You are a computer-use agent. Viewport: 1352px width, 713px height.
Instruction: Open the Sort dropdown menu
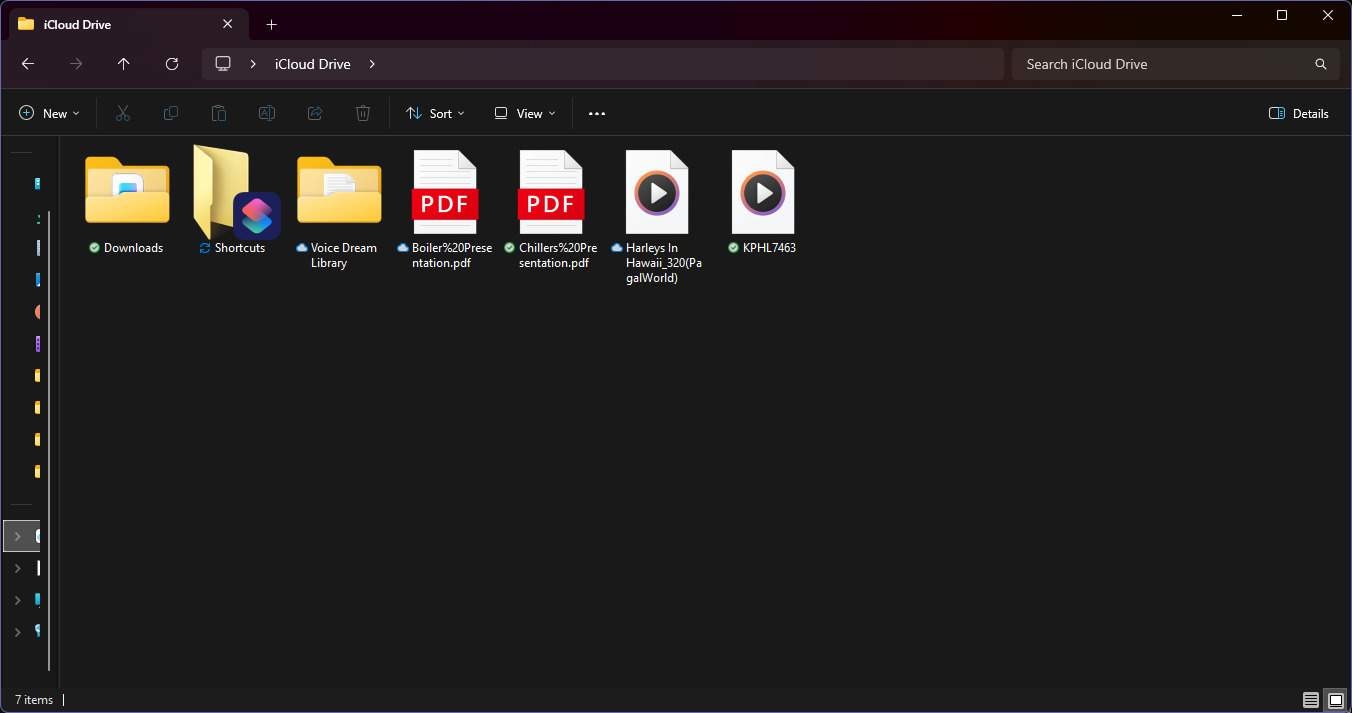(436, 113)
